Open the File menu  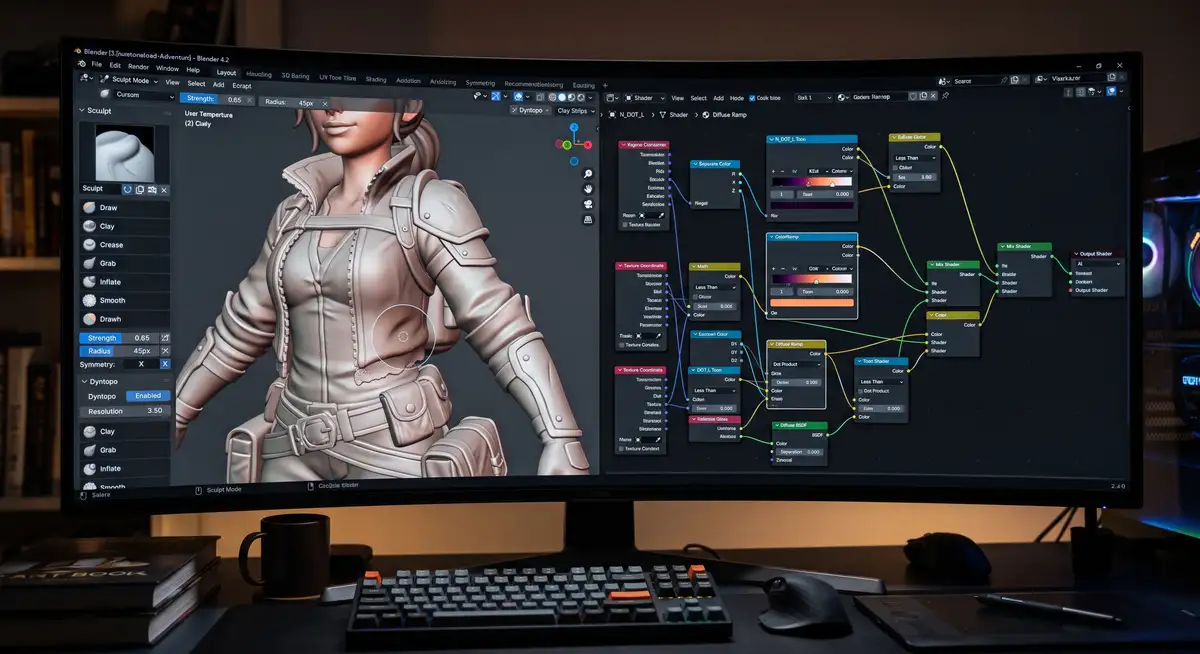pos(97,64)
